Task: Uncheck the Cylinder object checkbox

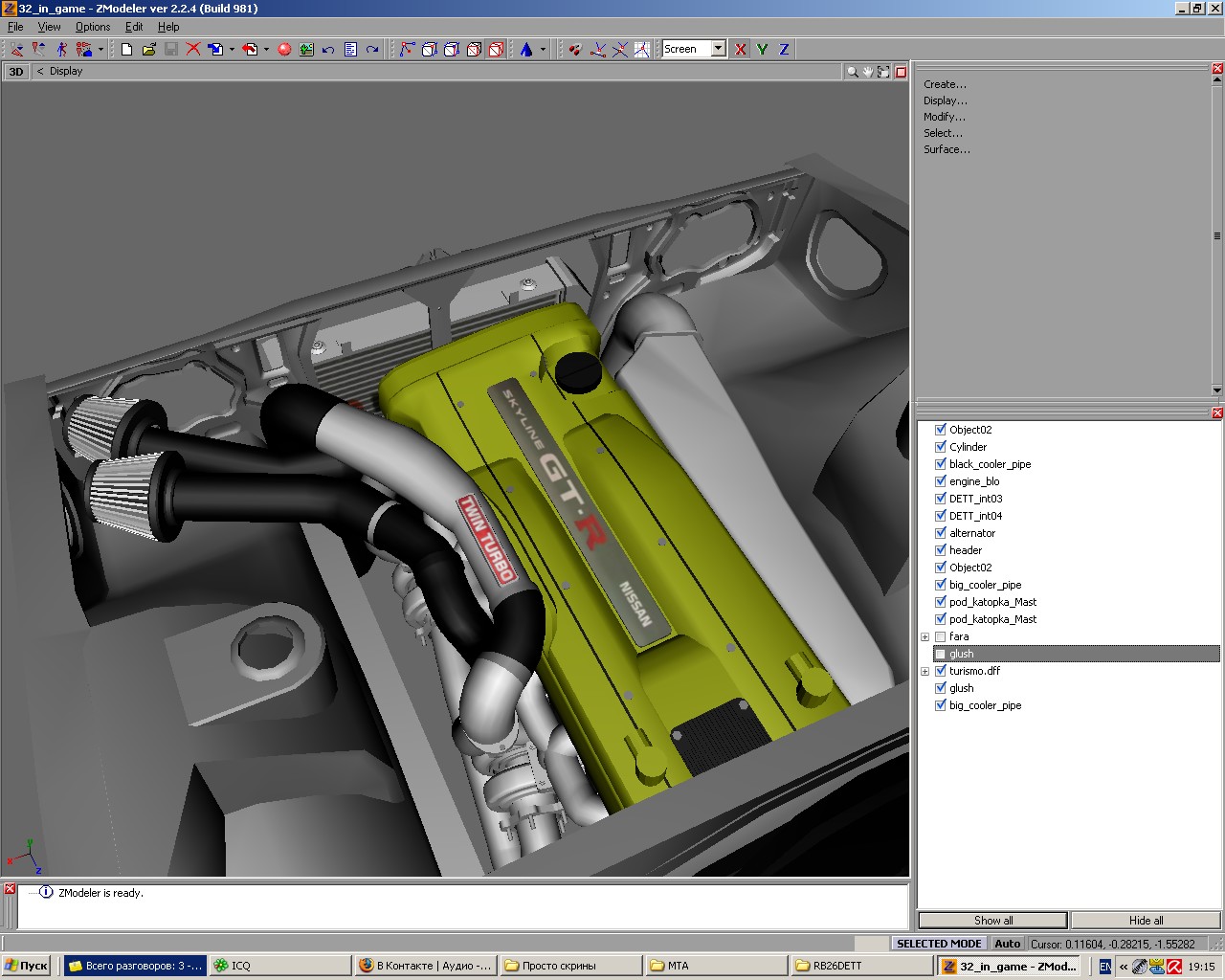Action: coord(941,447)
